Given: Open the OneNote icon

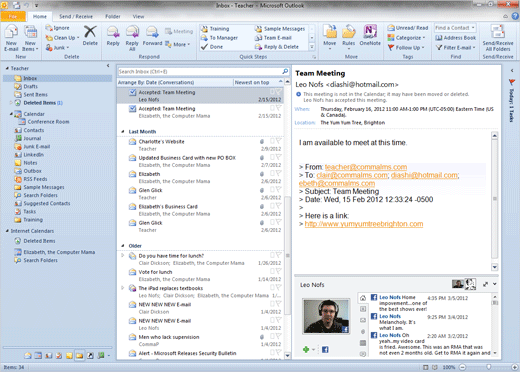Looking at the screenshot, I should [370, 32].
